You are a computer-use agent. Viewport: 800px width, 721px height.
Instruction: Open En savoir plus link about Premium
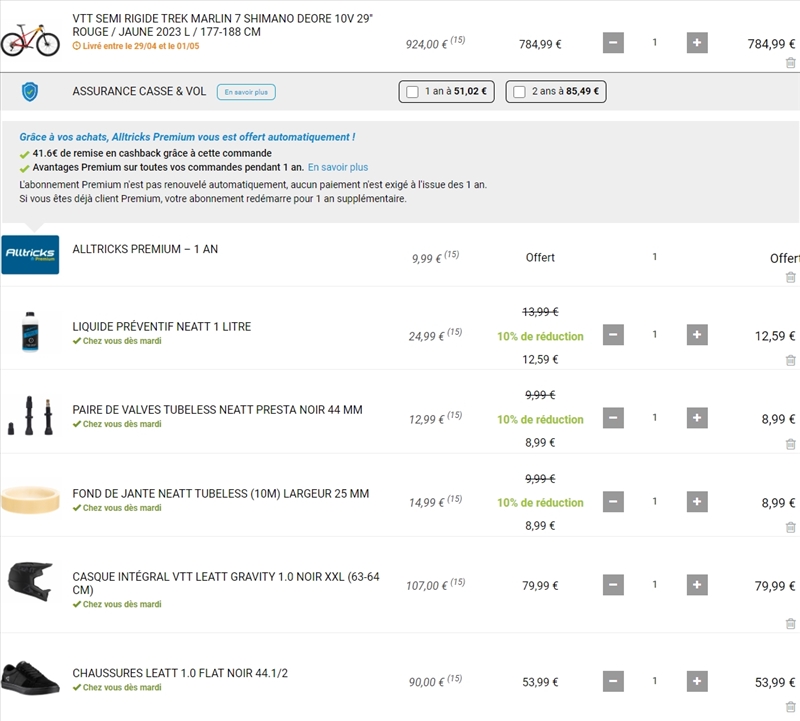338,167
